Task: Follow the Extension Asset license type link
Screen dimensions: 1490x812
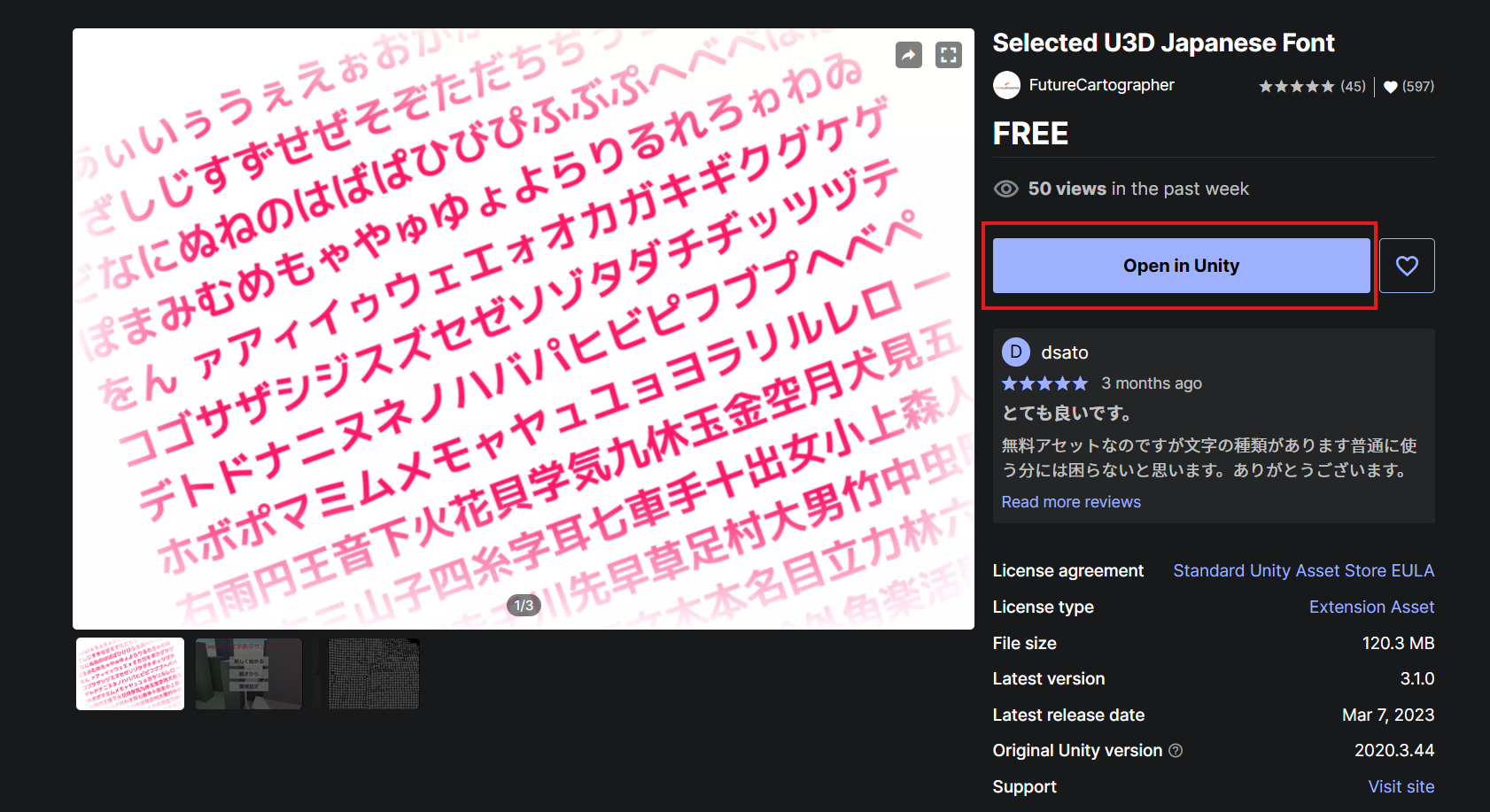Action: 1371,607
